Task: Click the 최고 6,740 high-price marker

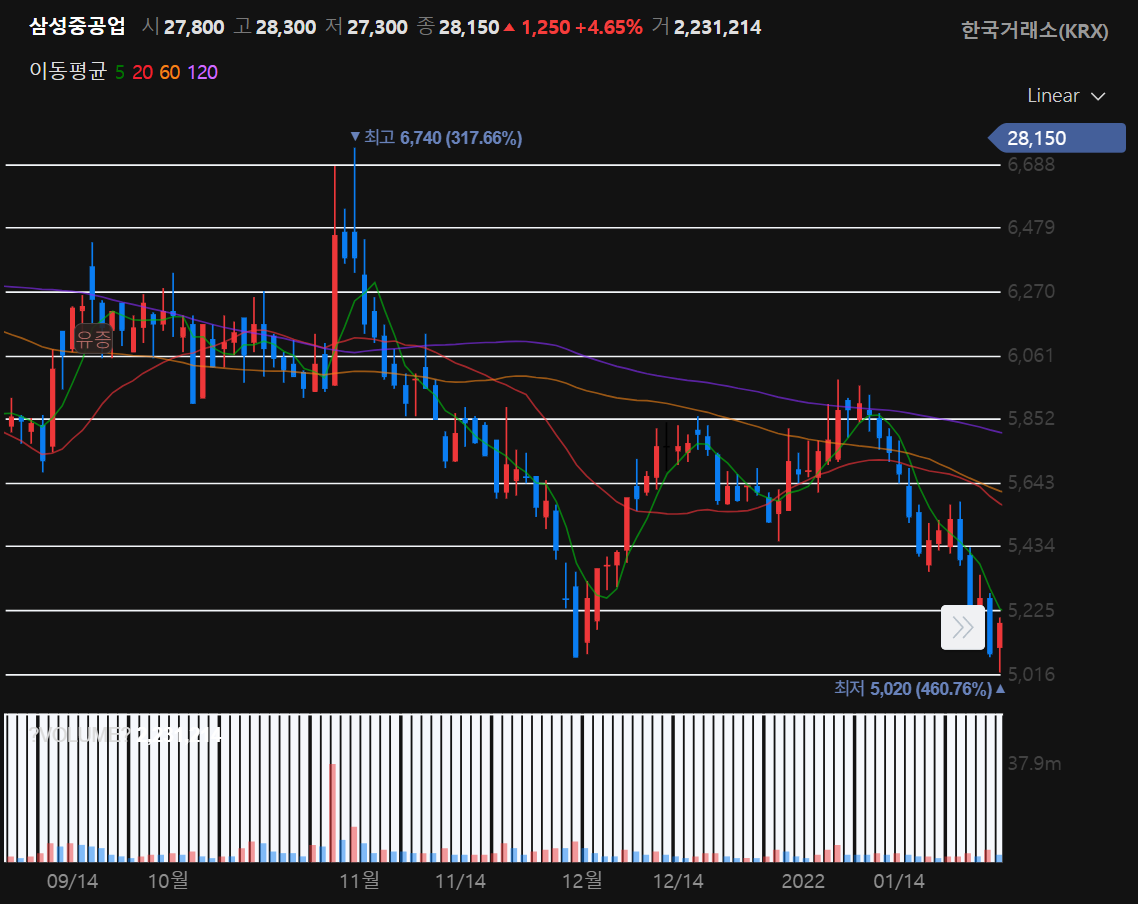Action: [436, 138]
